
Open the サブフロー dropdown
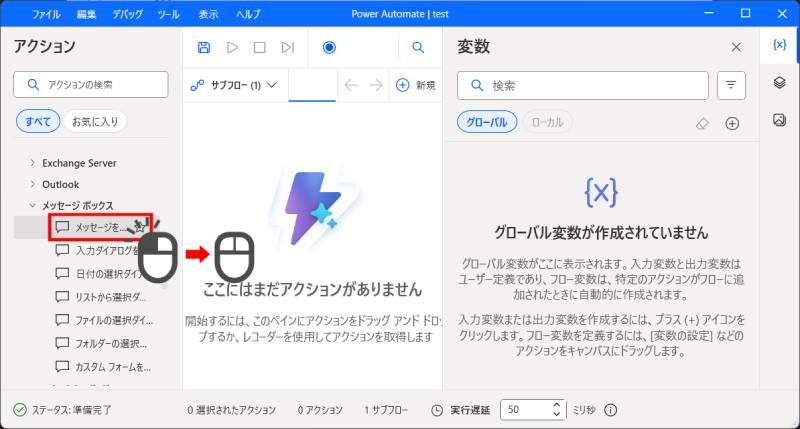pyautogui.click(x=234, y=85)
